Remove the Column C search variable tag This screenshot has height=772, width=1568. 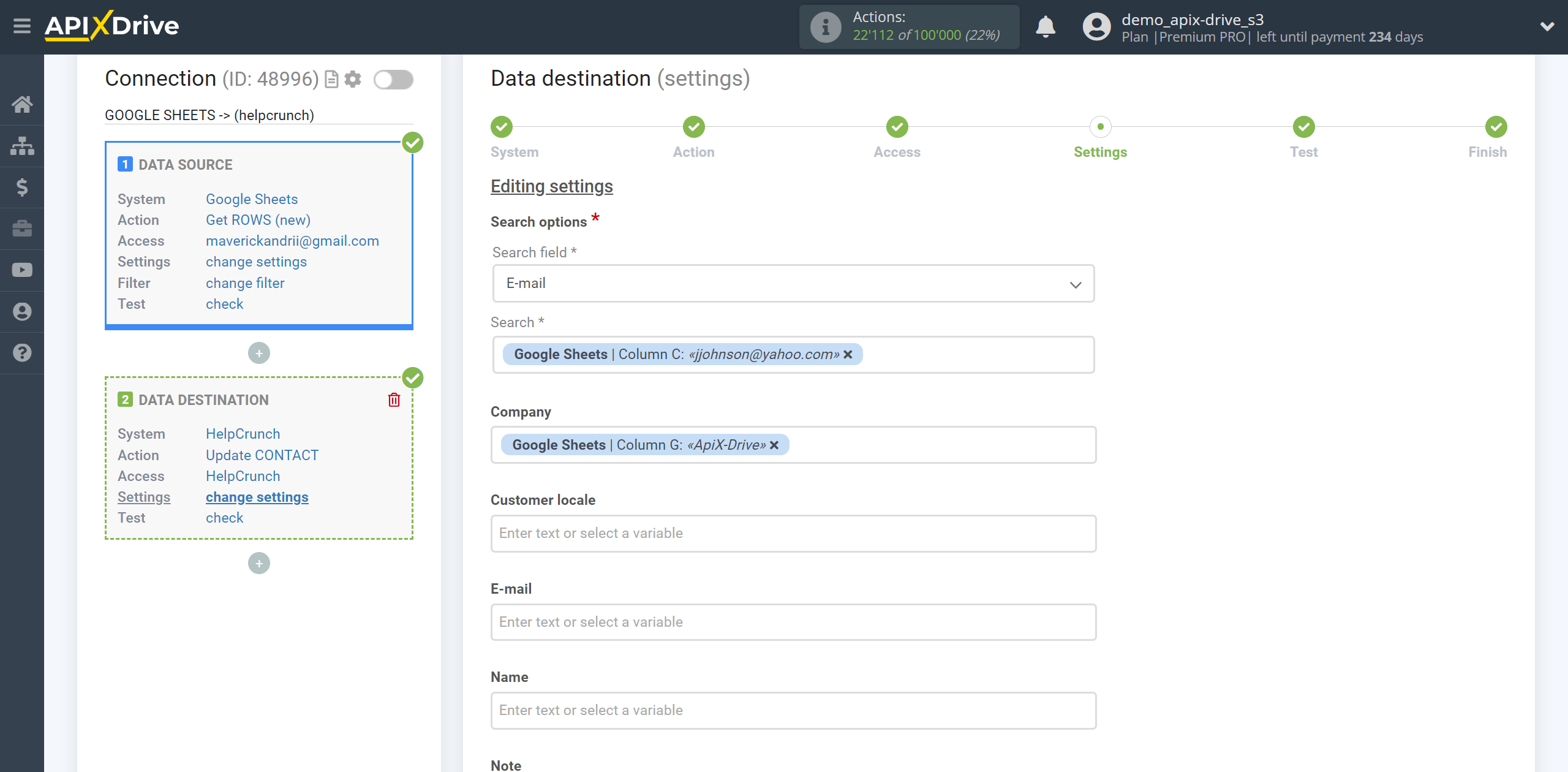(x=848, y=355)
